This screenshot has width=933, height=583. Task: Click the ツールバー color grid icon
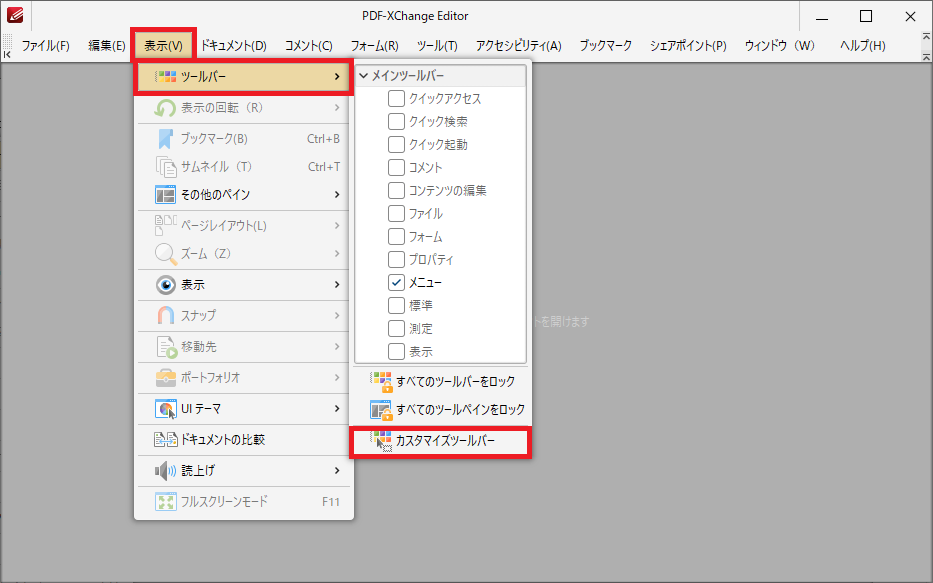[165, 76]
